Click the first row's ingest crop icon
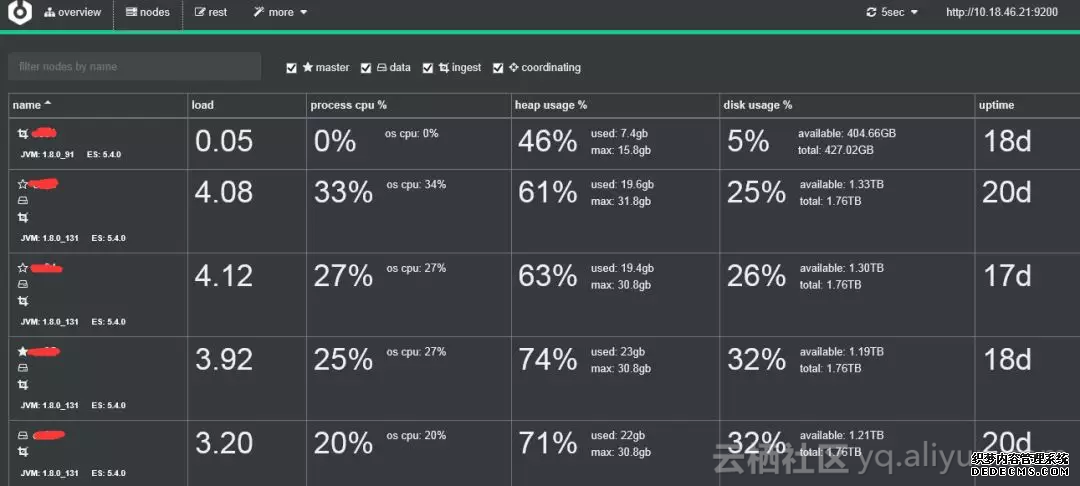Viewport: 1080px width, 486px height. coord(23,133)
